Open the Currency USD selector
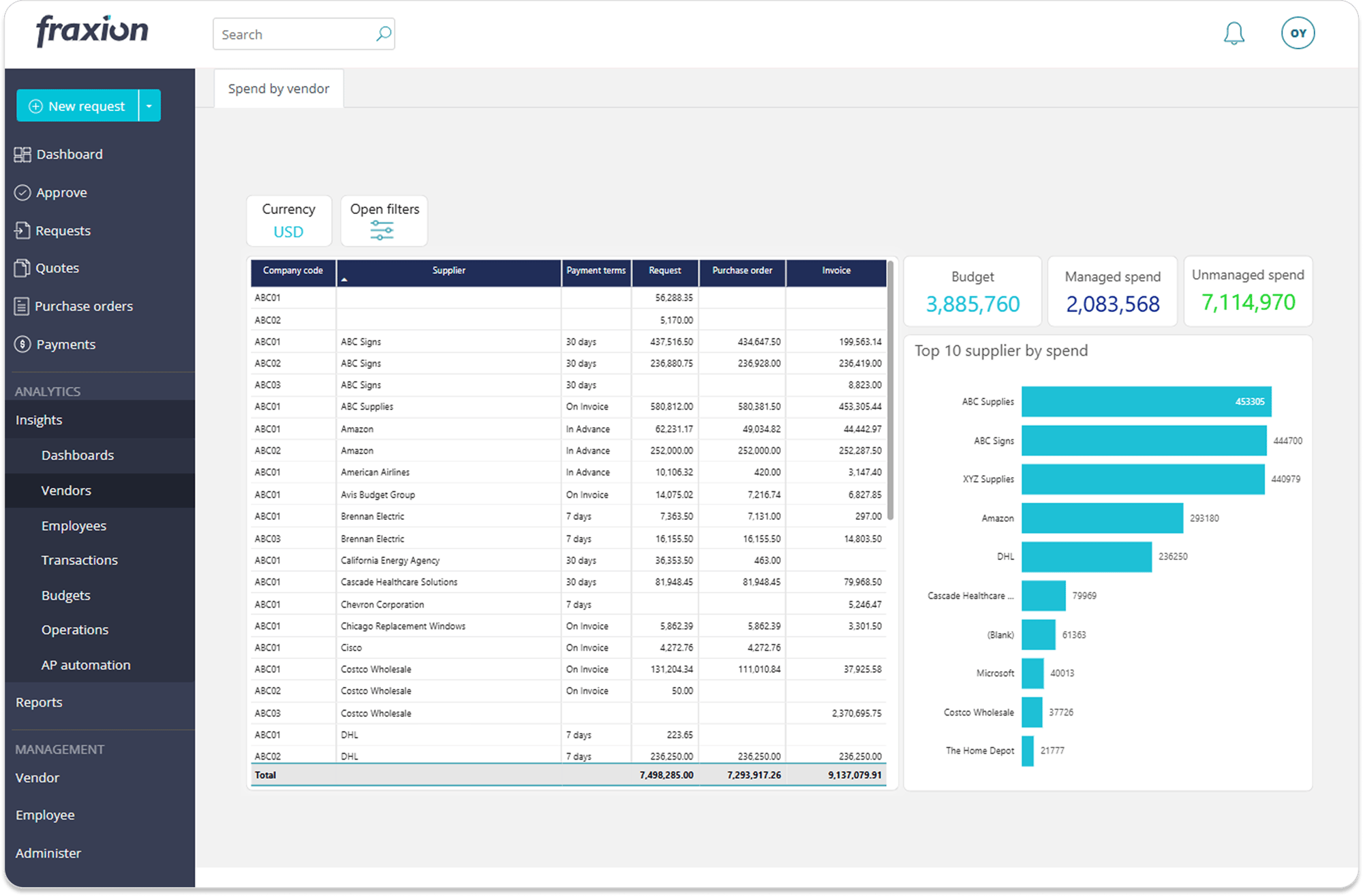This screenshot has width=1363, height=896. (288, 220)
